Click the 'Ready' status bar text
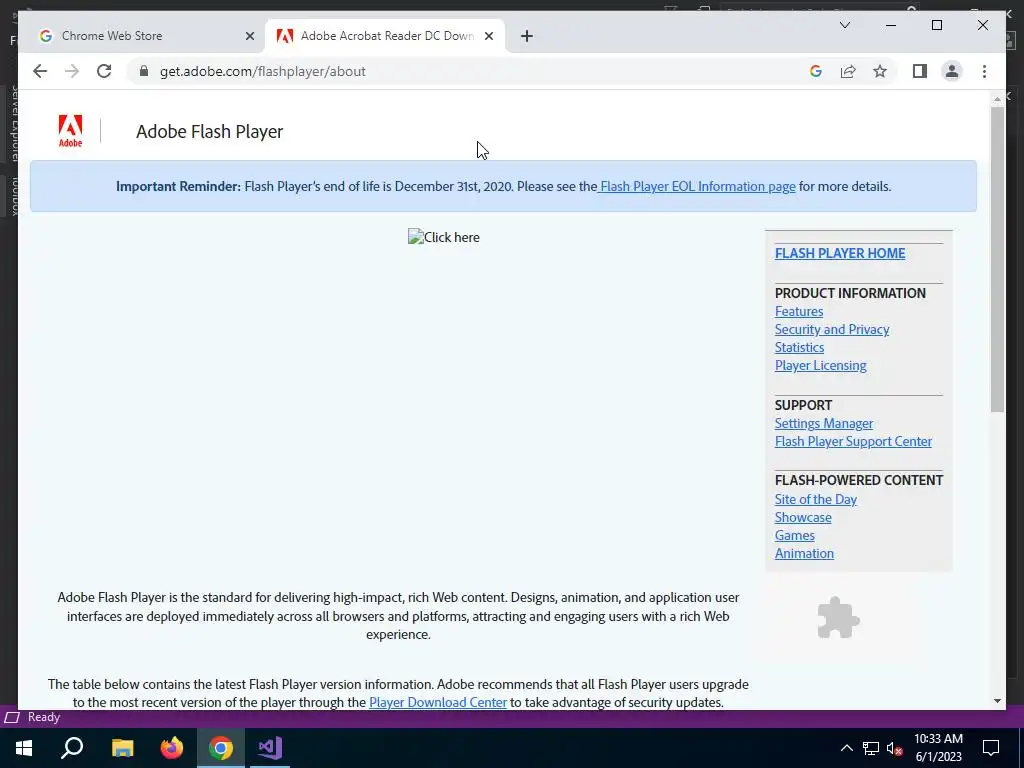Screen dimensions: 1024x768 pyautogui.click(x=44, y=717)
